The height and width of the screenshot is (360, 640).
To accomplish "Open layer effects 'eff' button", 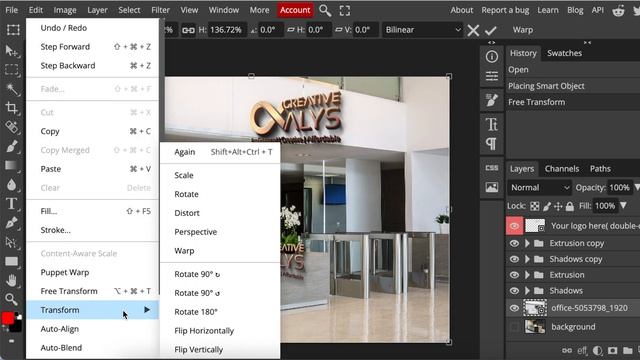I will pyautogui.click(x=582, y=350).
